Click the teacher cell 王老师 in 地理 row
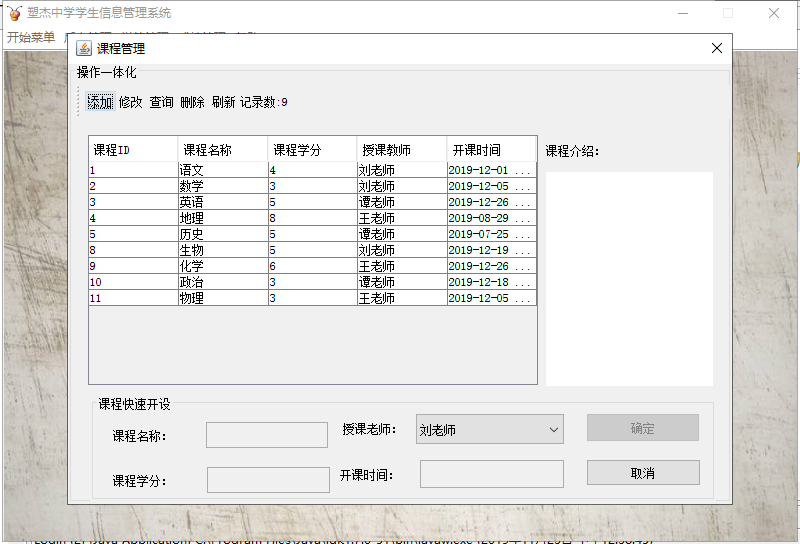The image size is (800, 544). click(402, 218)
